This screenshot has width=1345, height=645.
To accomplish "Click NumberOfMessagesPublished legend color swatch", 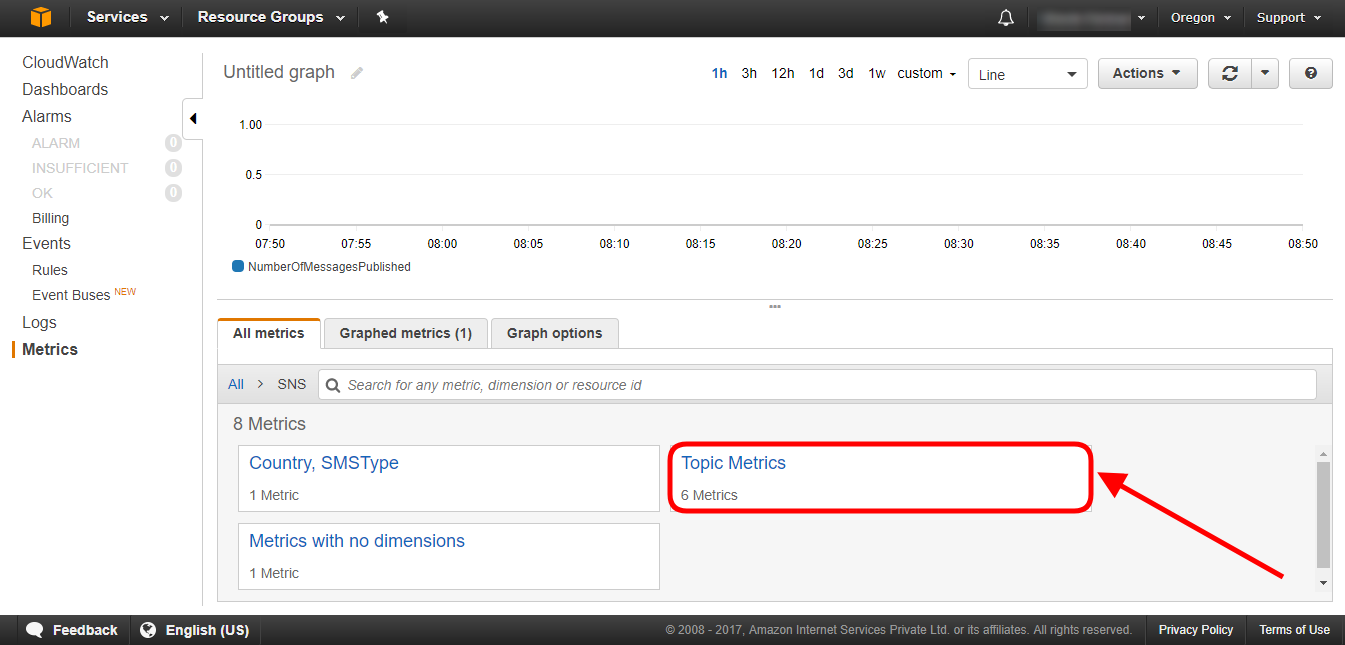I will (238, 266).
